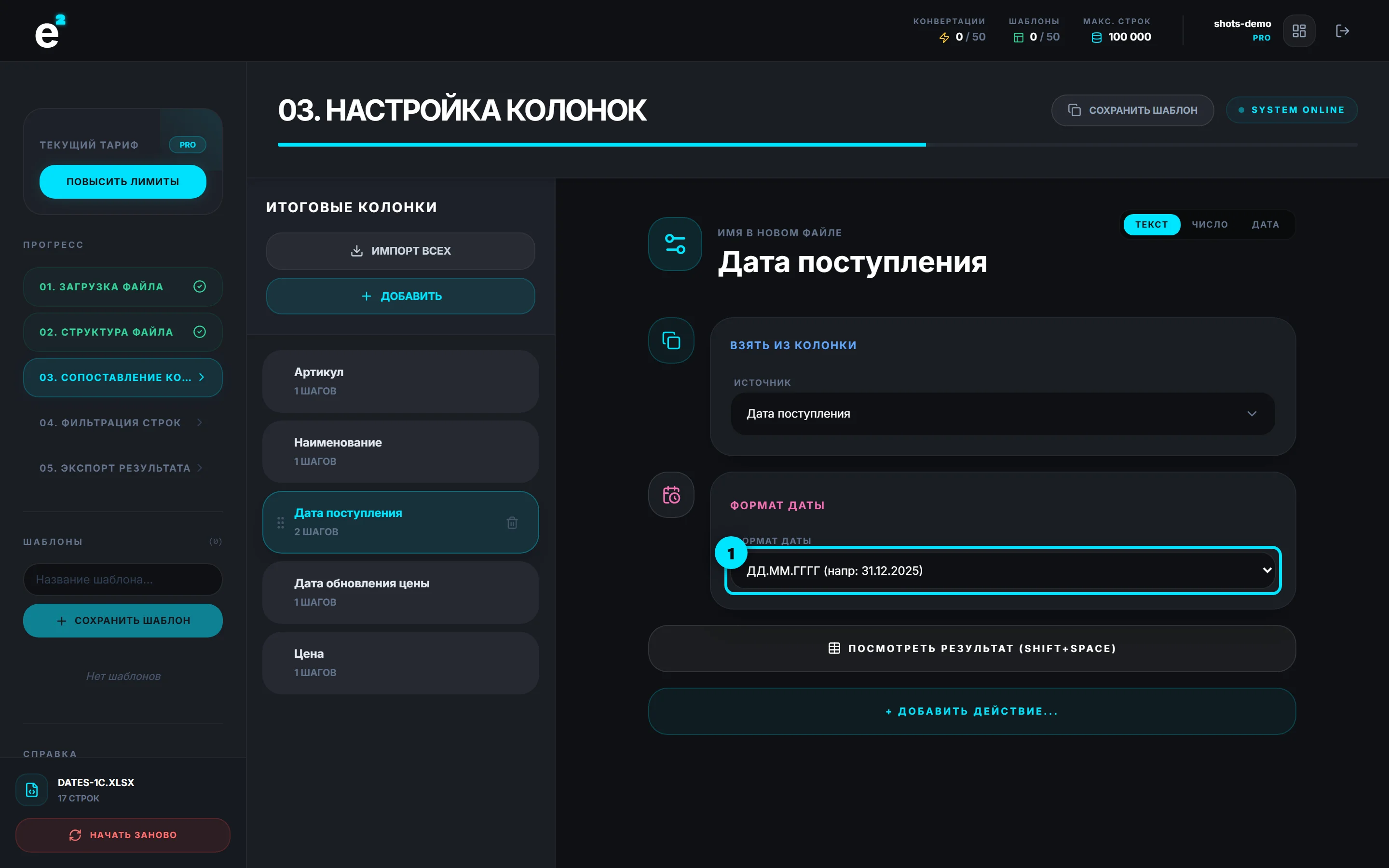Viewport: 1389px width, 868px height.
Task: Click the column settings sliders icon
Action: pyautogui.click(x=675, y=244)
